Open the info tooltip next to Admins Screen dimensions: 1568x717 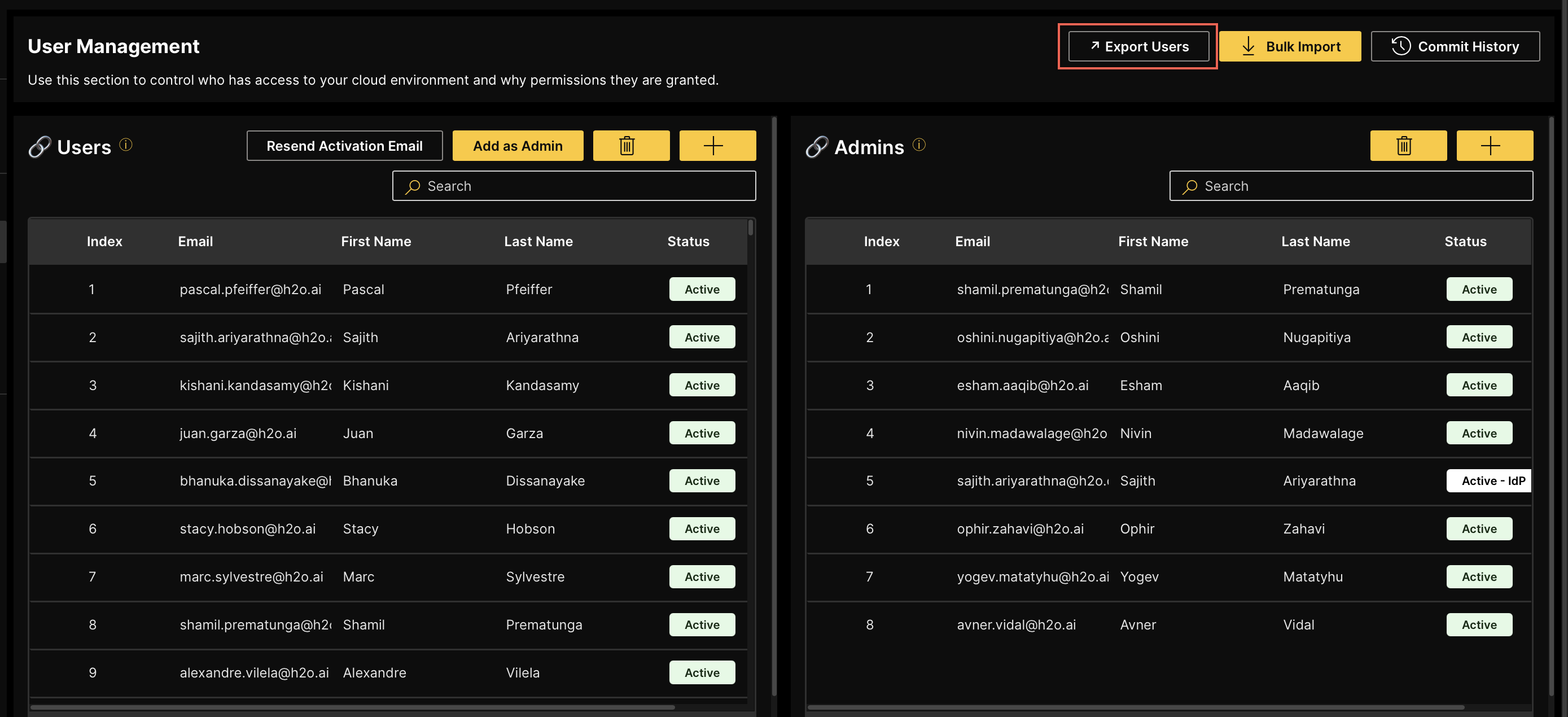pos(919,145)
